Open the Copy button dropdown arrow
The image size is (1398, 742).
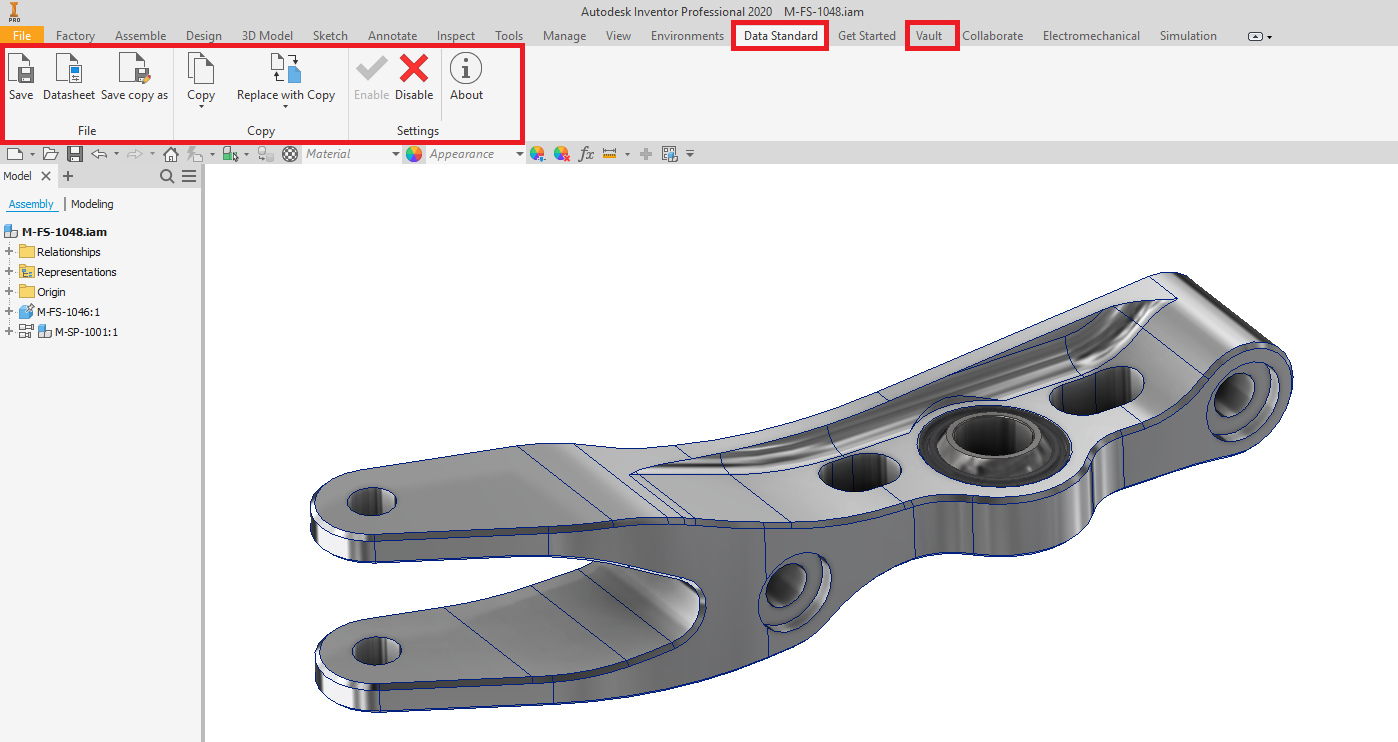(x=201, y=106)
